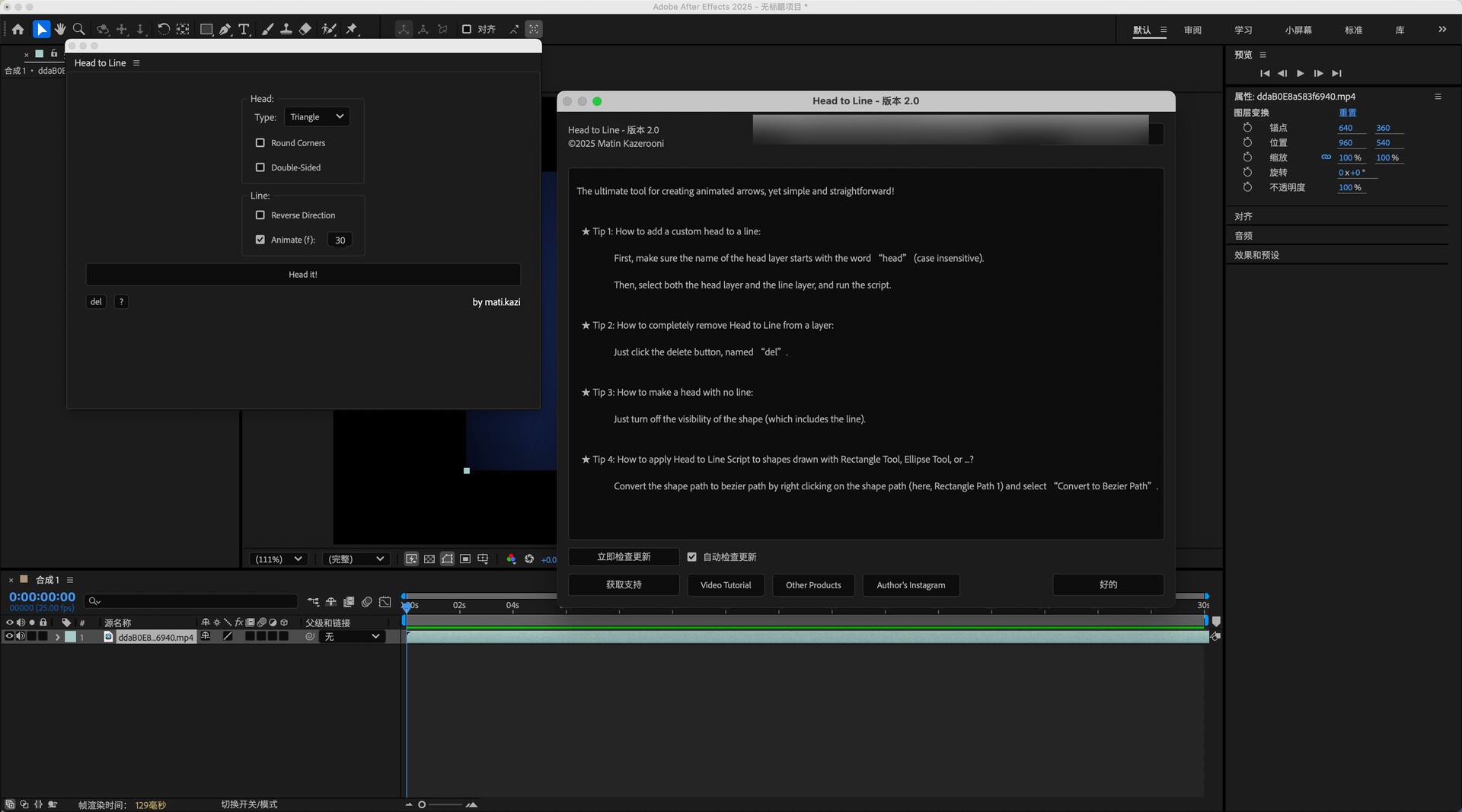The width and height of the screenshot is (1462, 812).
Task: Open the 完整 resolution dropdown
Action: click(356, 559)
